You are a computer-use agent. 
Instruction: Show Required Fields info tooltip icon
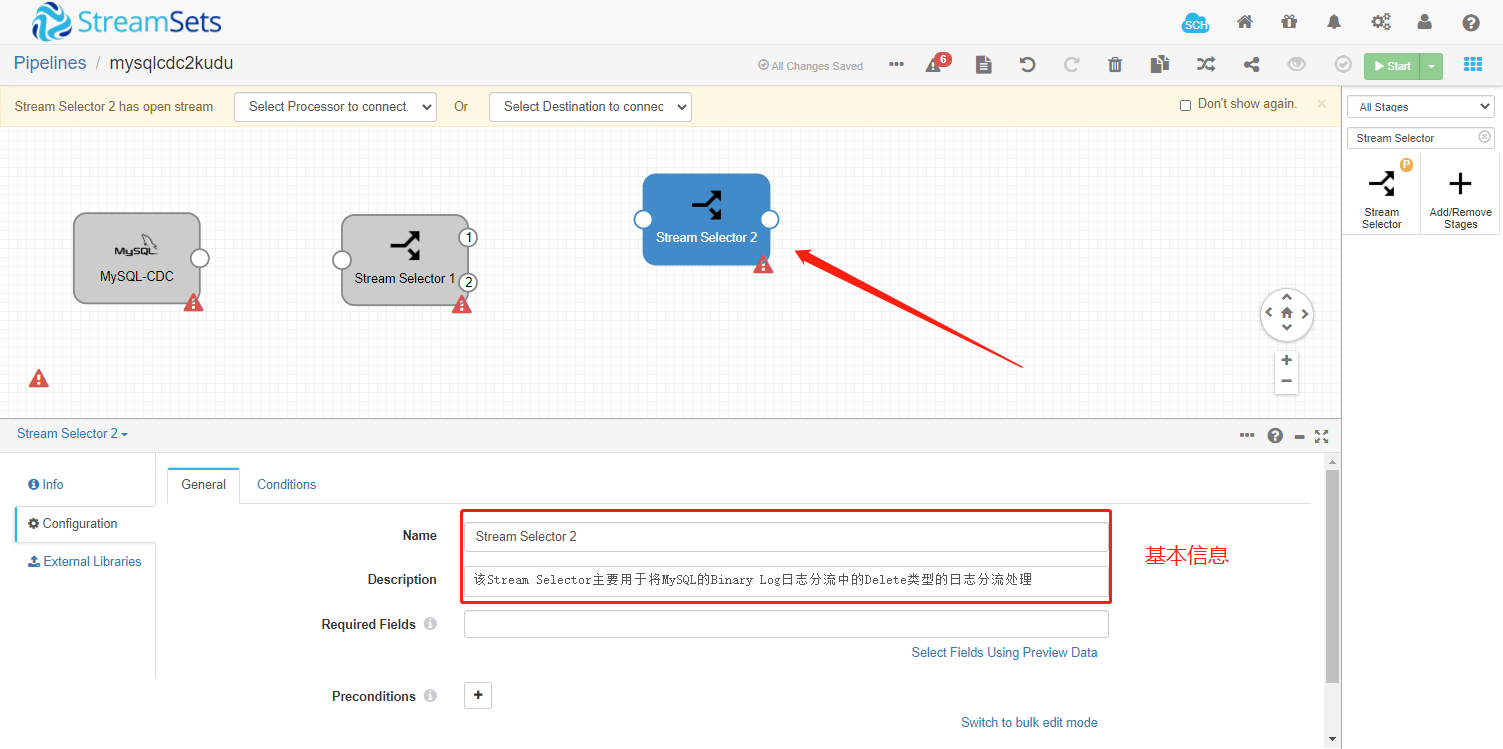point(430,624)
